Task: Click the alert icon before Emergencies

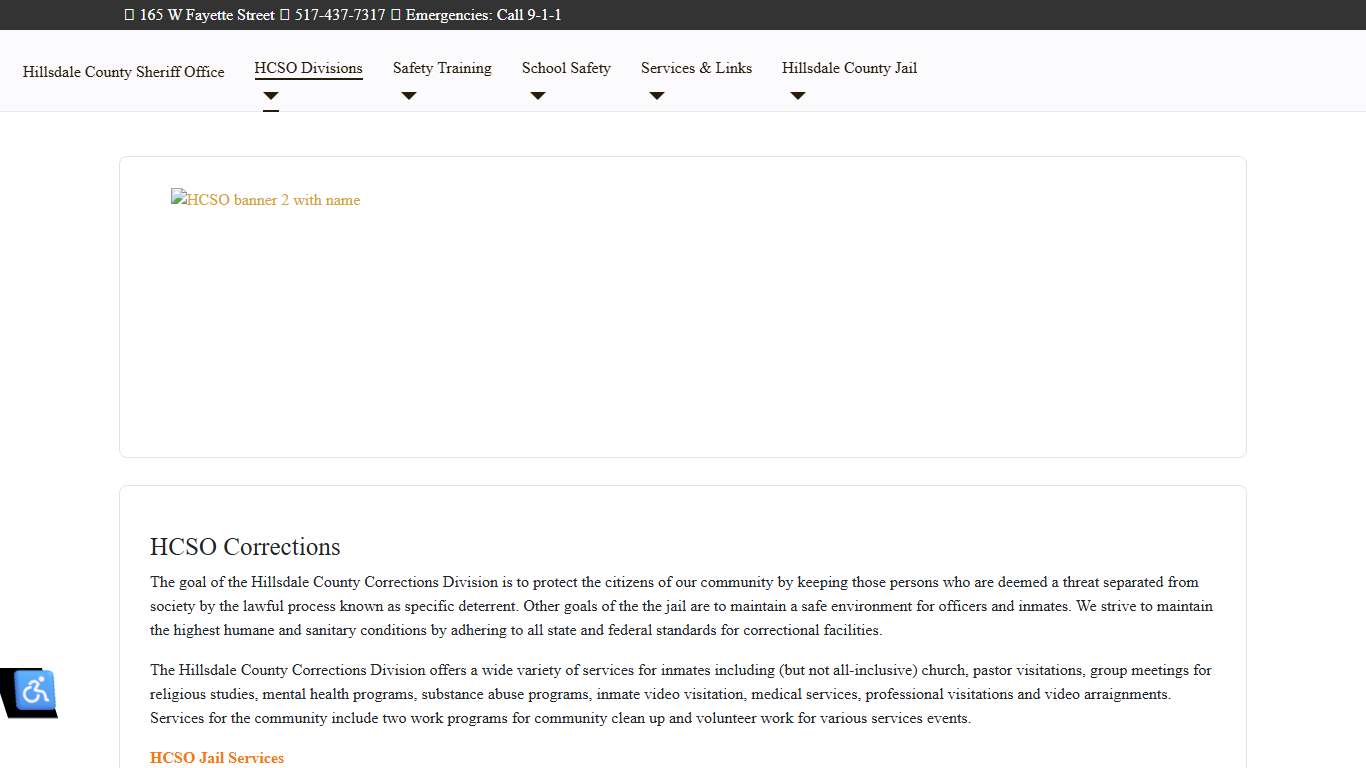Action: pos(396,15)
